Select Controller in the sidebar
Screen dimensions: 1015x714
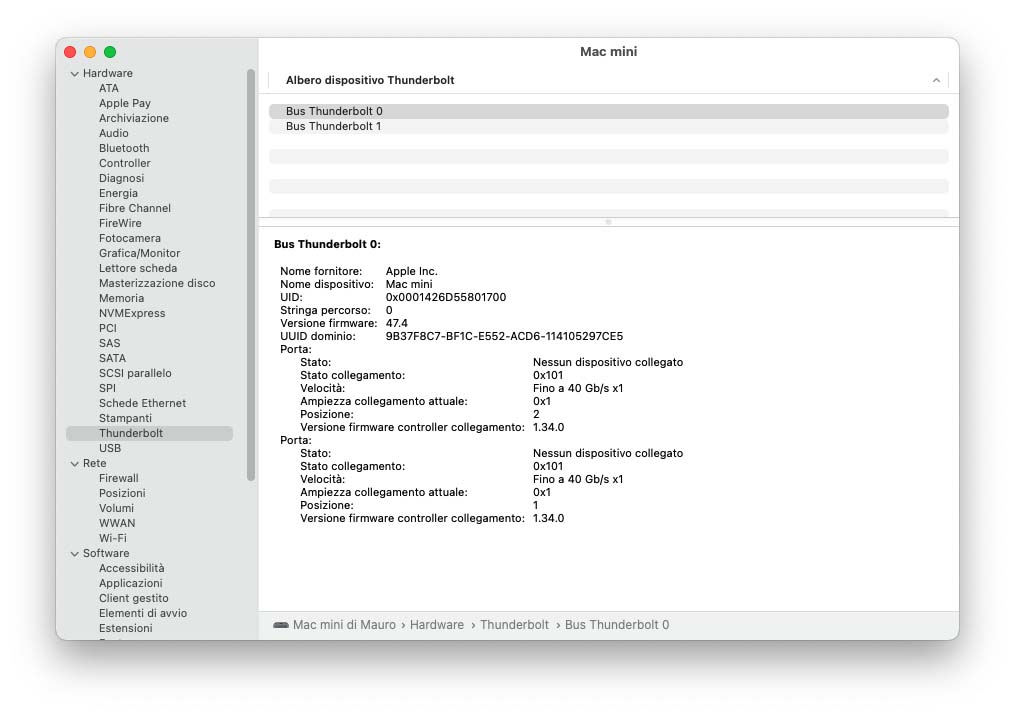point(125,163)
